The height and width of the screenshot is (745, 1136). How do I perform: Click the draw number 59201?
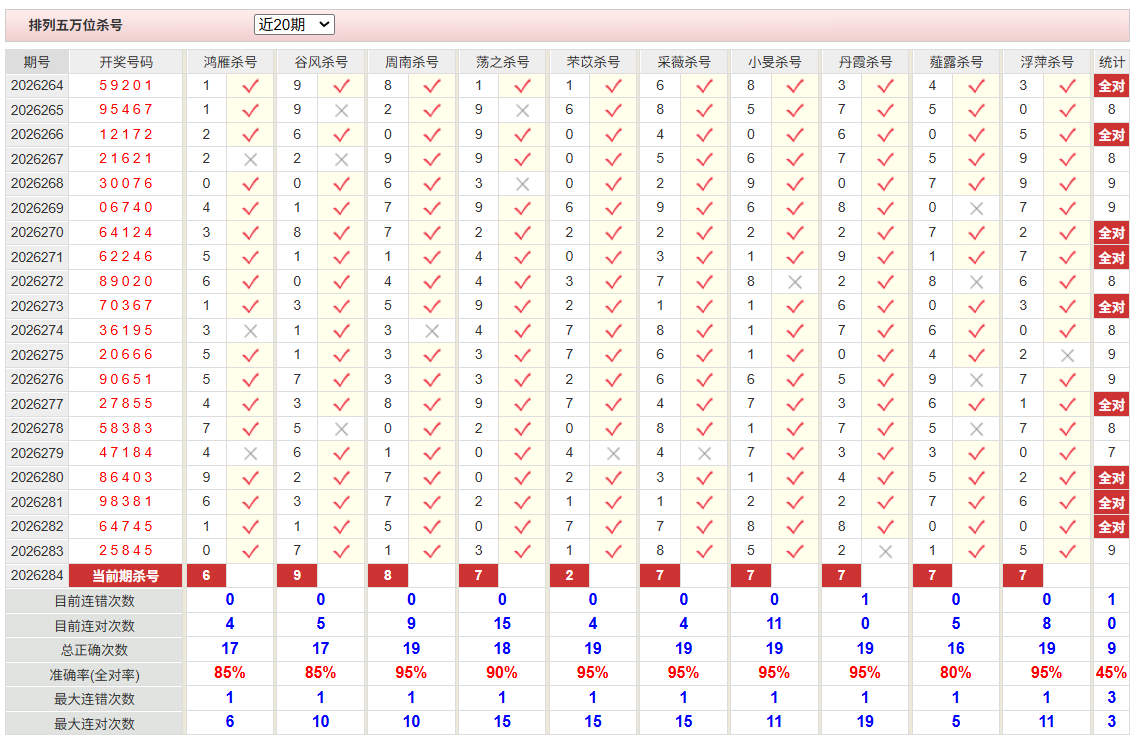[126, 86]
